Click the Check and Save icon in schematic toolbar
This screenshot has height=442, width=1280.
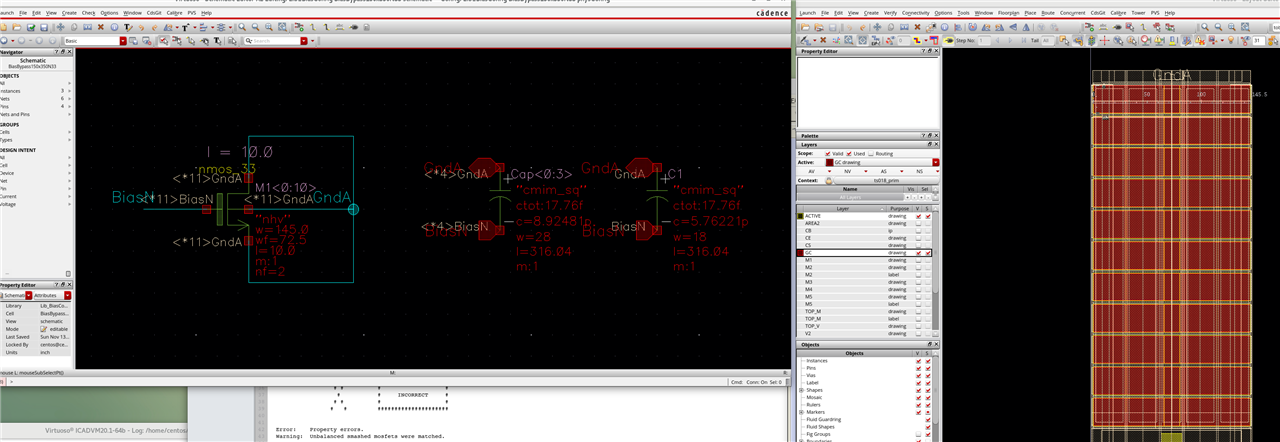(32, 26)
